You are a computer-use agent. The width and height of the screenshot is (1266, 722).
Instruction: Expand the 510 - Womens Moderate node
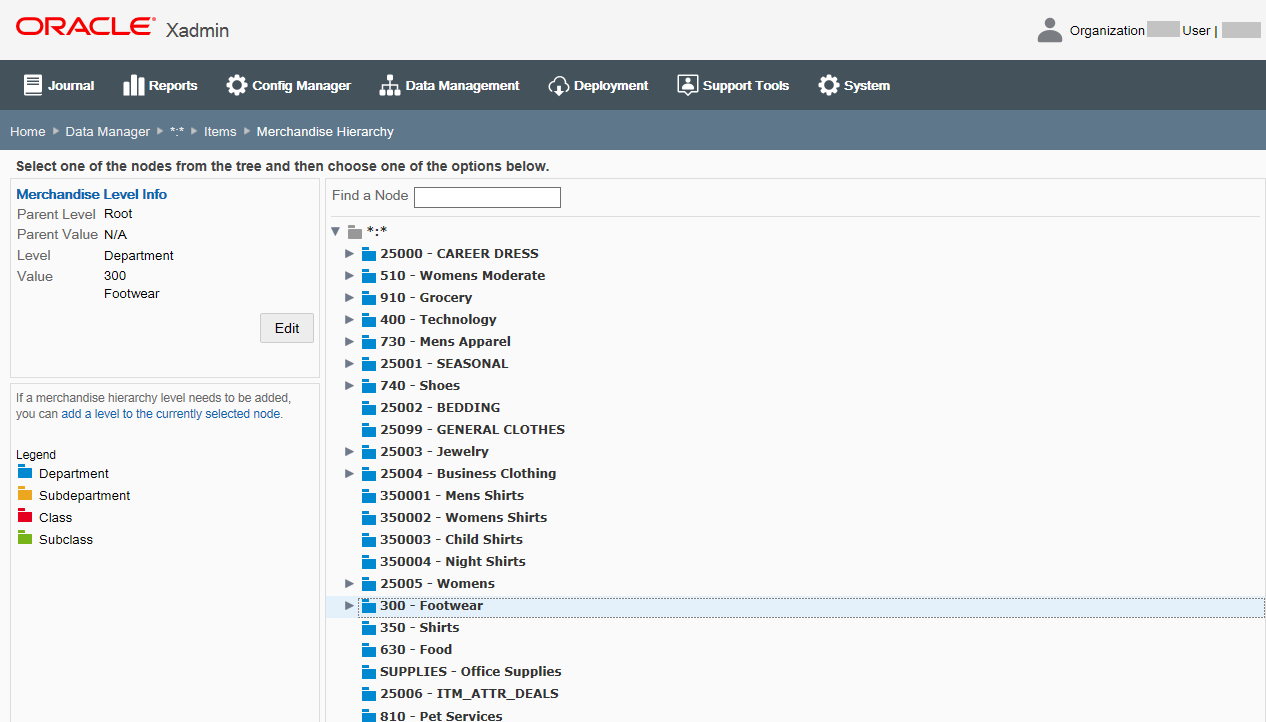point(350,275)
